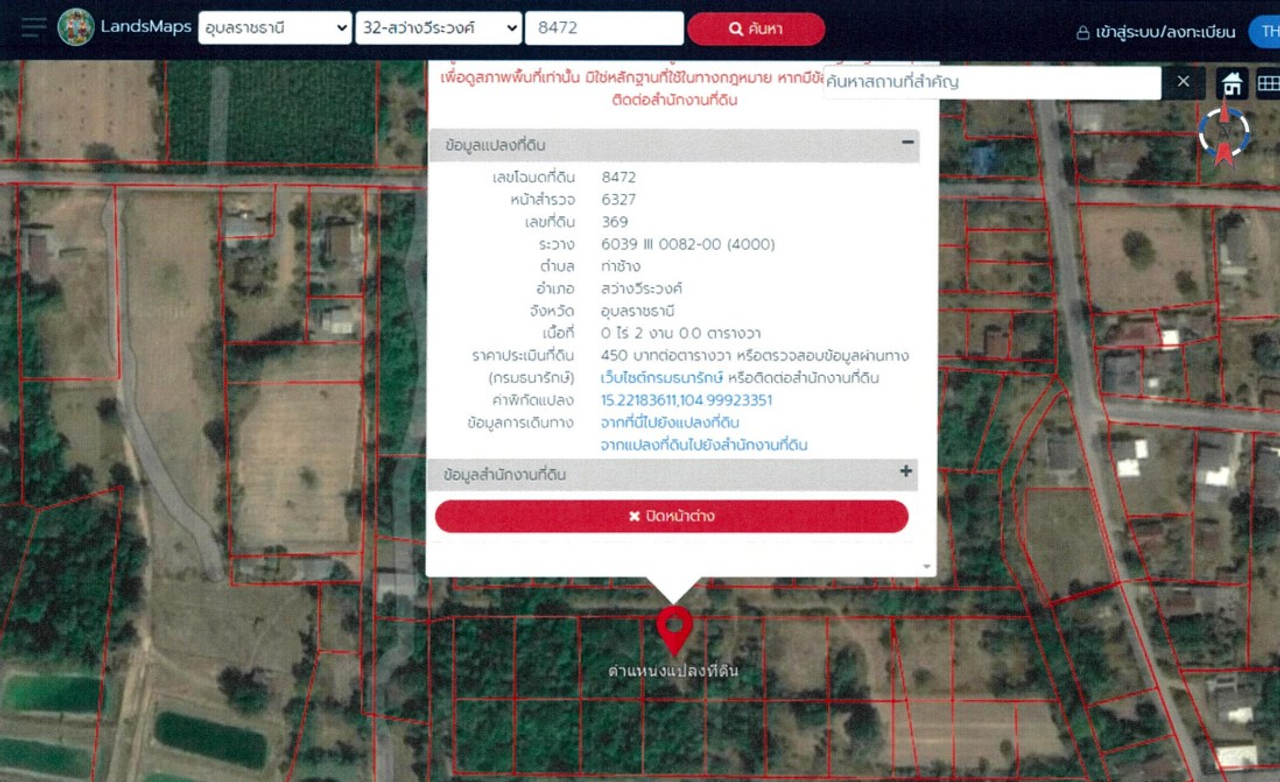1280x782 pixels.
Task: Clear the place search with X icon
Action: pos(1183,82)
